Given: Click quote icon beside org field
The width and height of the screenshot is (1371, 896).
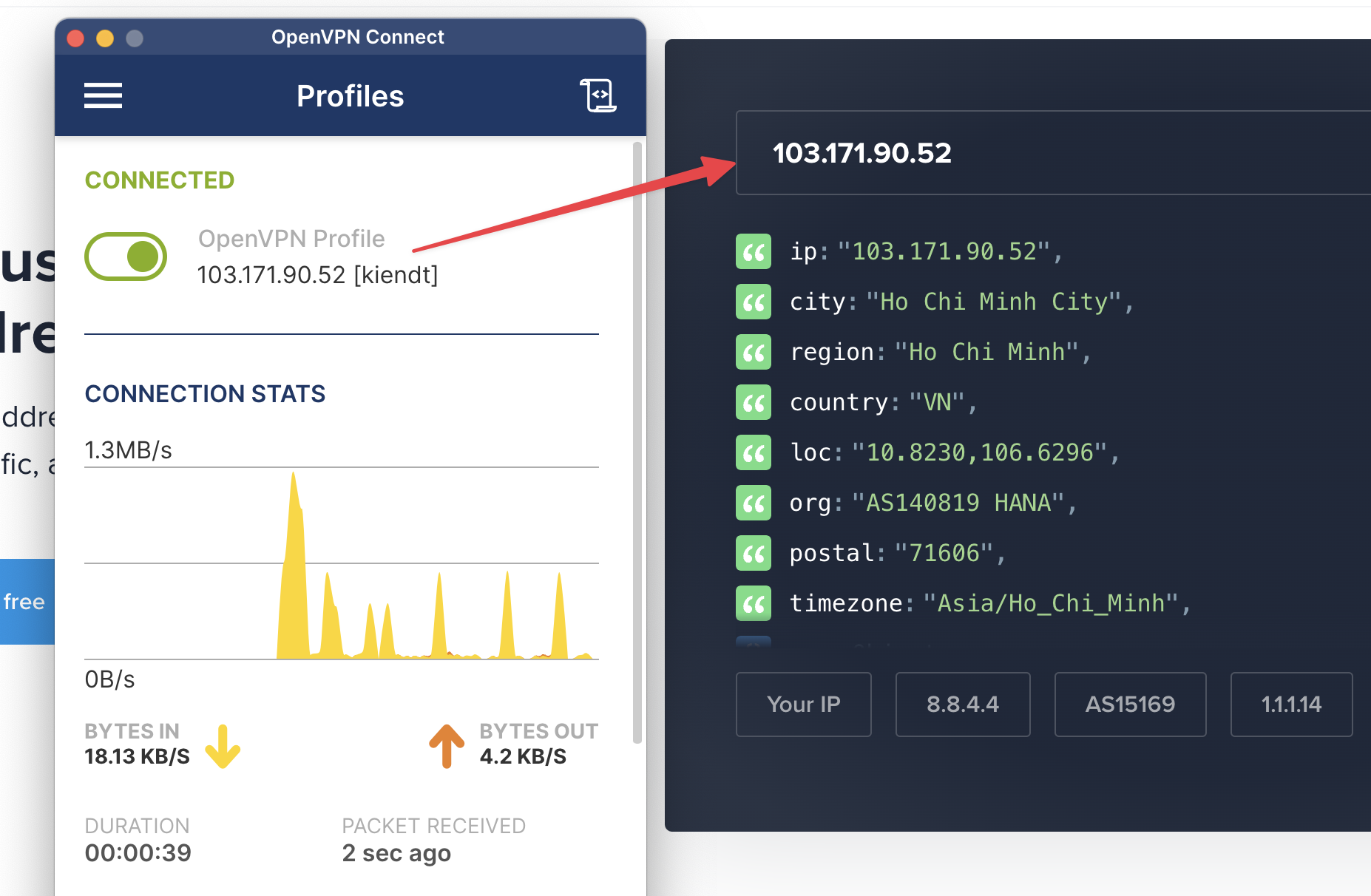Looking at the screenshot, I should pyautogui.click(x=754, y=503).
